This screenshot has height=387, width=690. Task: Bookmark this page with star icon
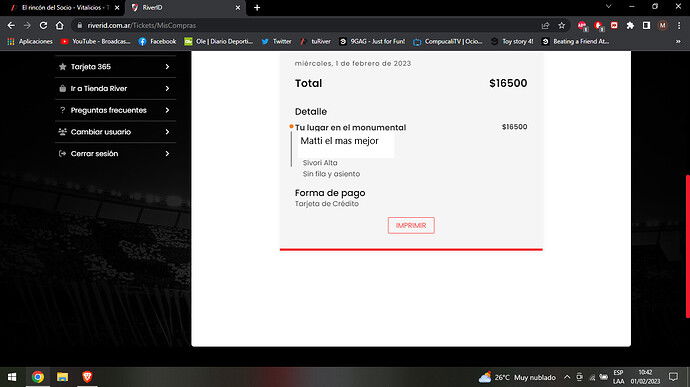coord(562,26)
